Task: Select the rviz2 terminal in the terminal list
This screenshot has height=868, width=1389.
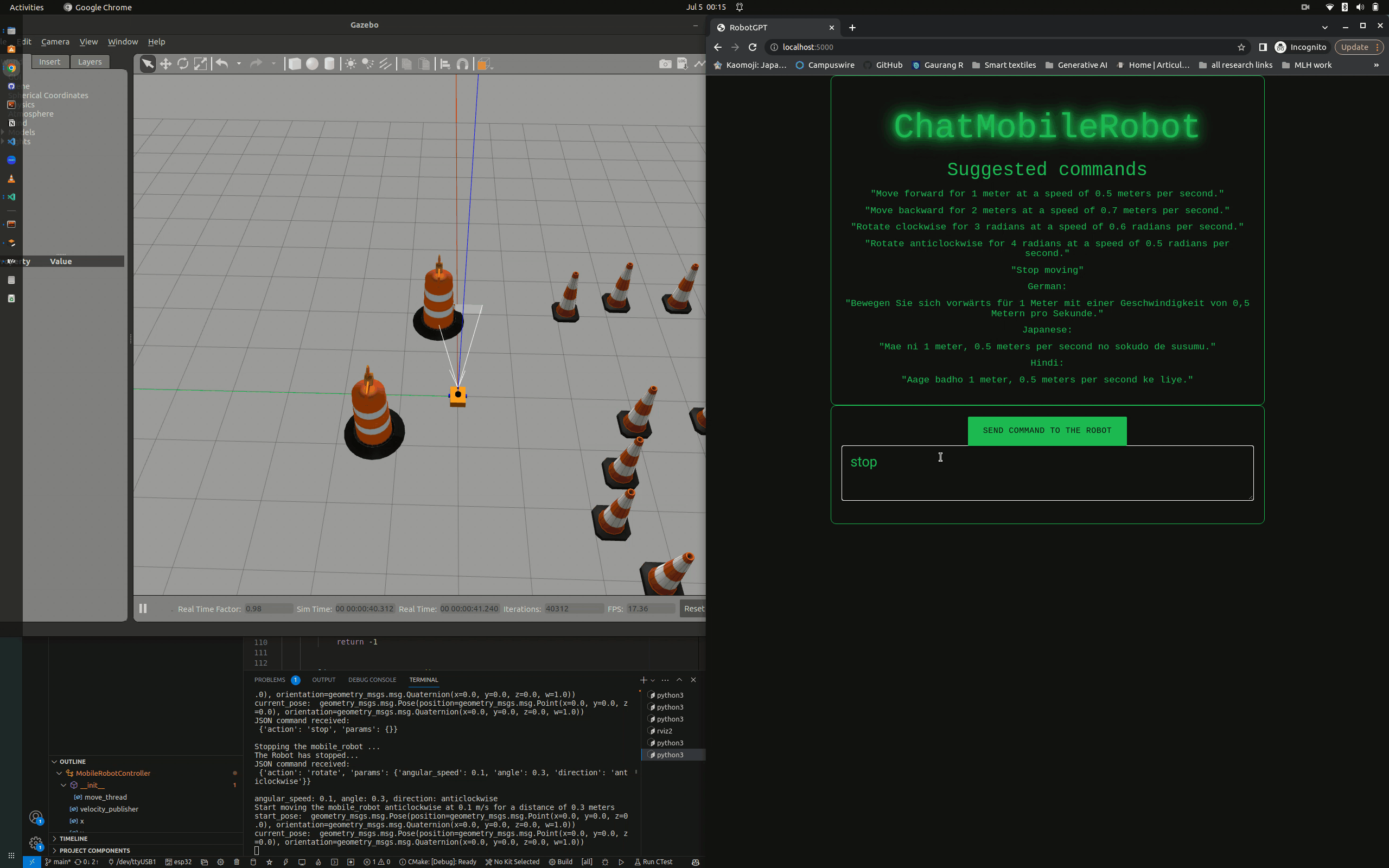Action: (x=665, y=731)
